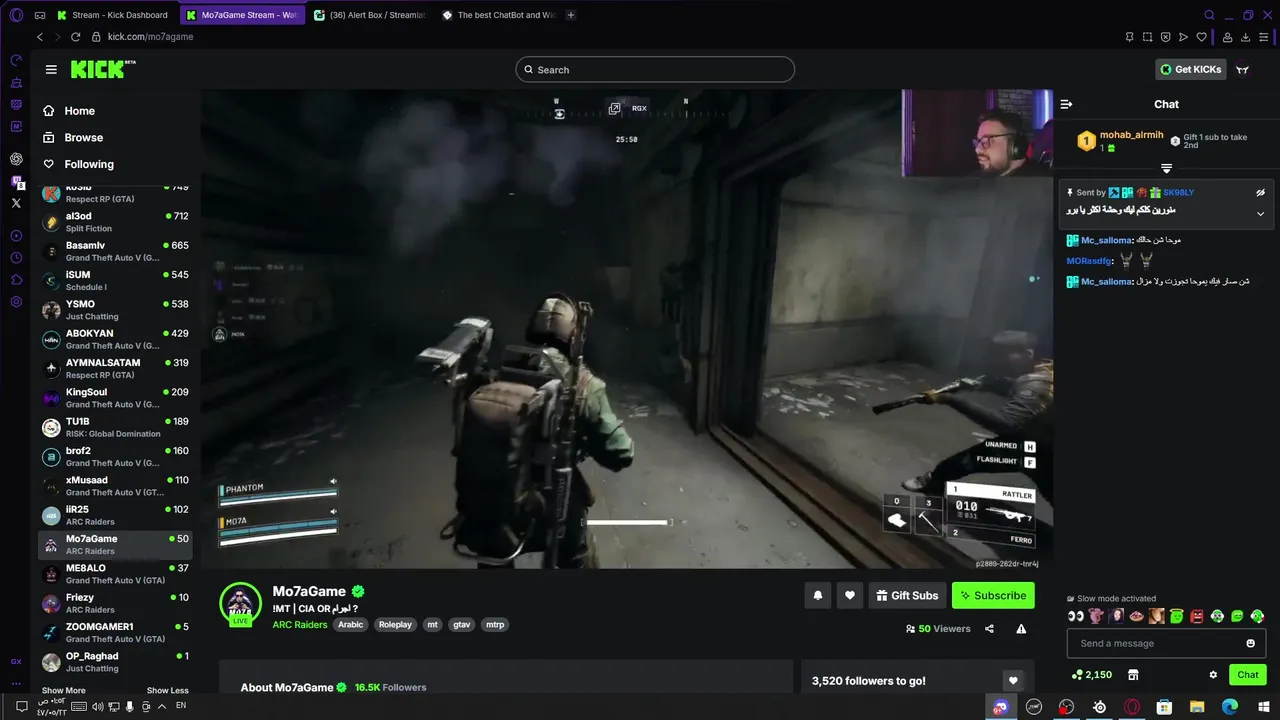Open Friezy channel in sidebar
This screenshot has width=1280, height=720.
[x=116, y=603]
